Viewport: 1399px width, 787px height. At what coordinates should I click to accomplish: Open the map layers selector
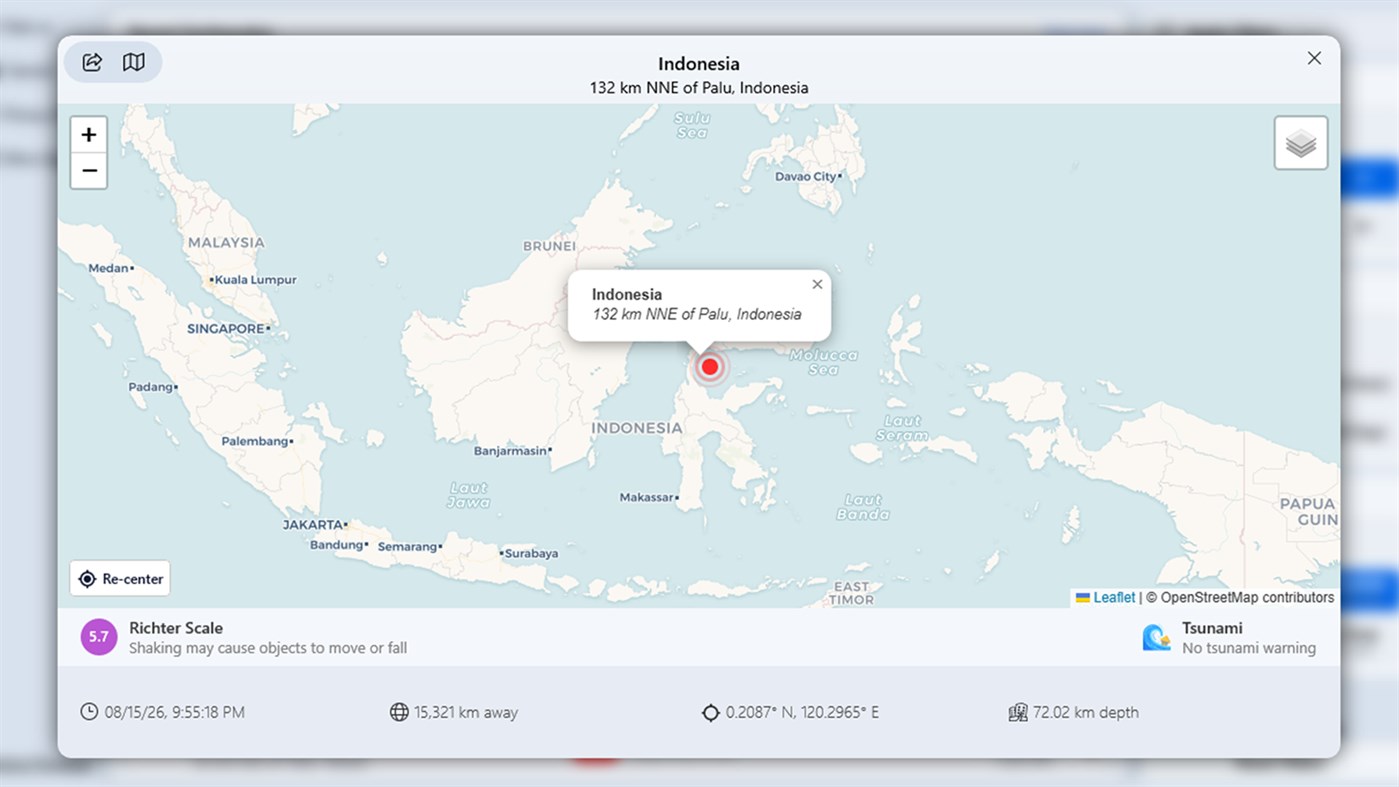point(1301,143)
